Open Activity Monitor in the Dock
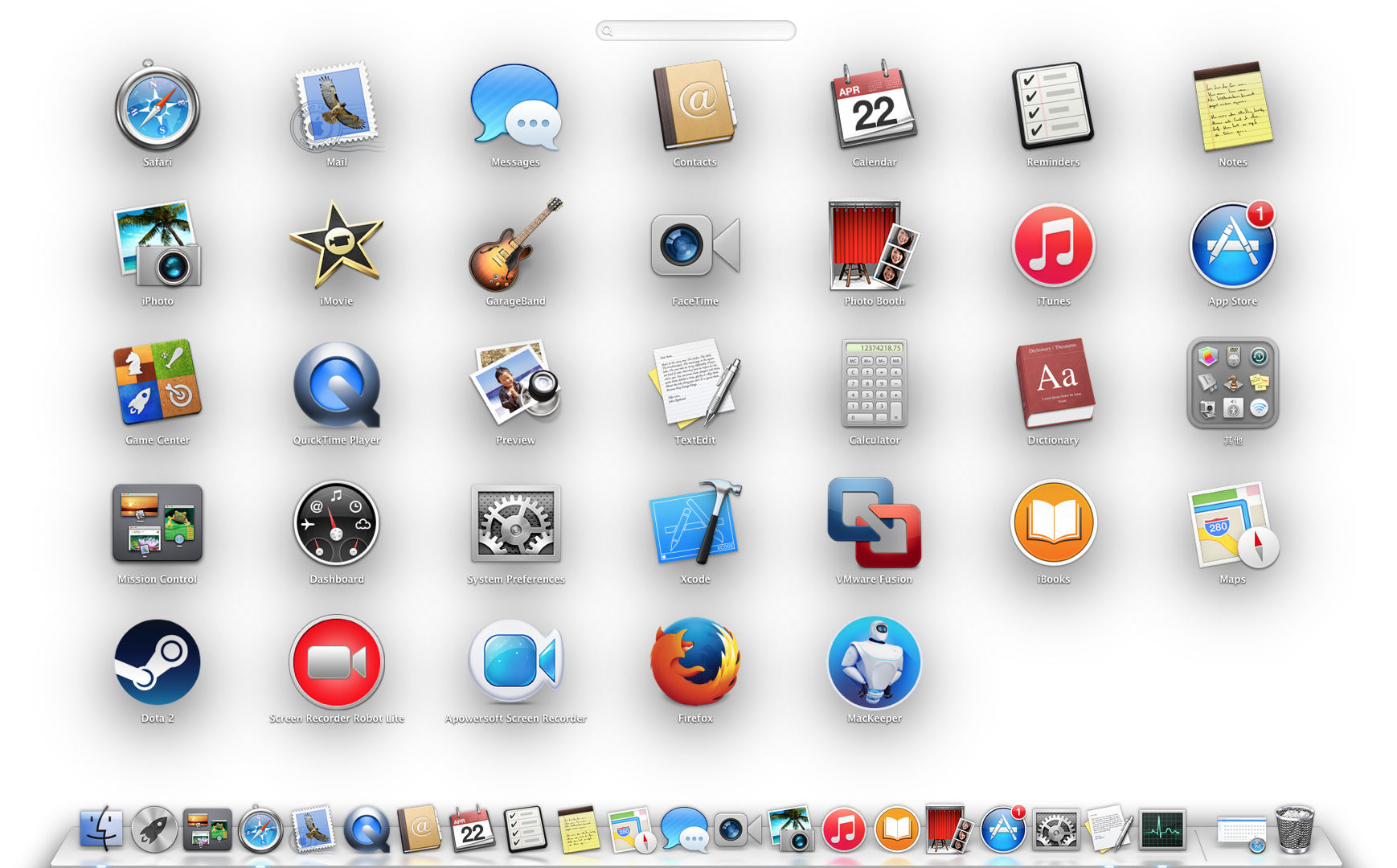The image size is (1397, 868). click(x=1162, y=829)
